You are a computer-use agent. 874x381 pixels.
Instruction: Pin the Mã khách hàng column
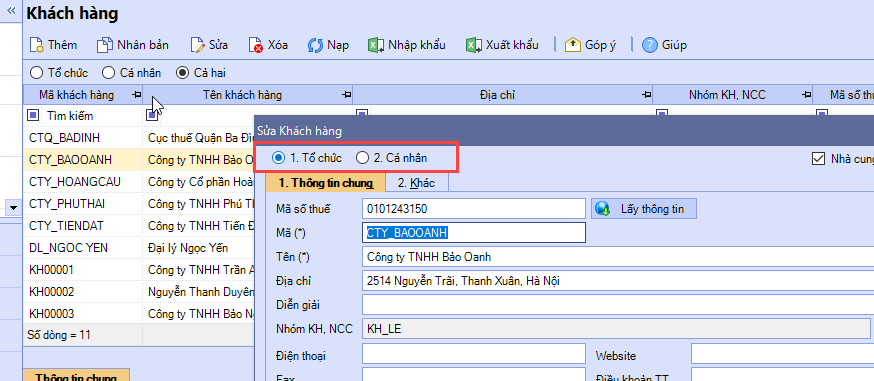pos(137,95)
